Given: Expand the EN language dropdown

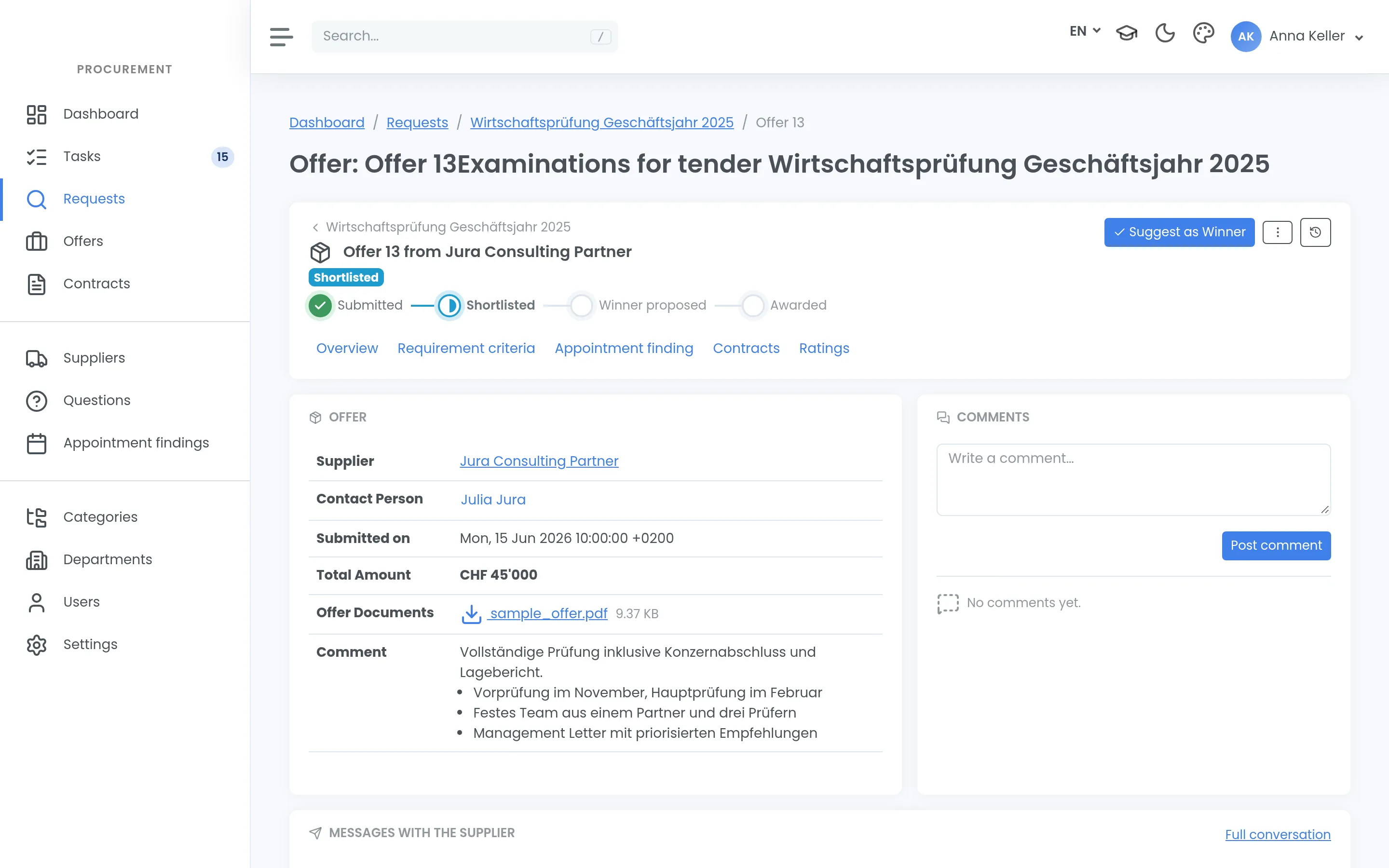Looking at the screenshot, I should click(1084, 31).
